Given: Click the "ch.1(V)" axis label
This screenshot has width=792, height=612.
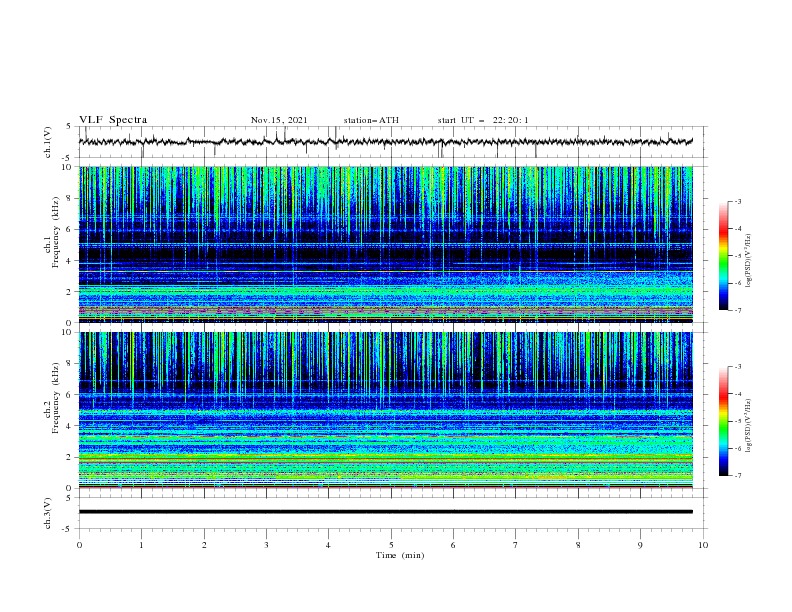Looking at the screenshot, I should [48, 142].
